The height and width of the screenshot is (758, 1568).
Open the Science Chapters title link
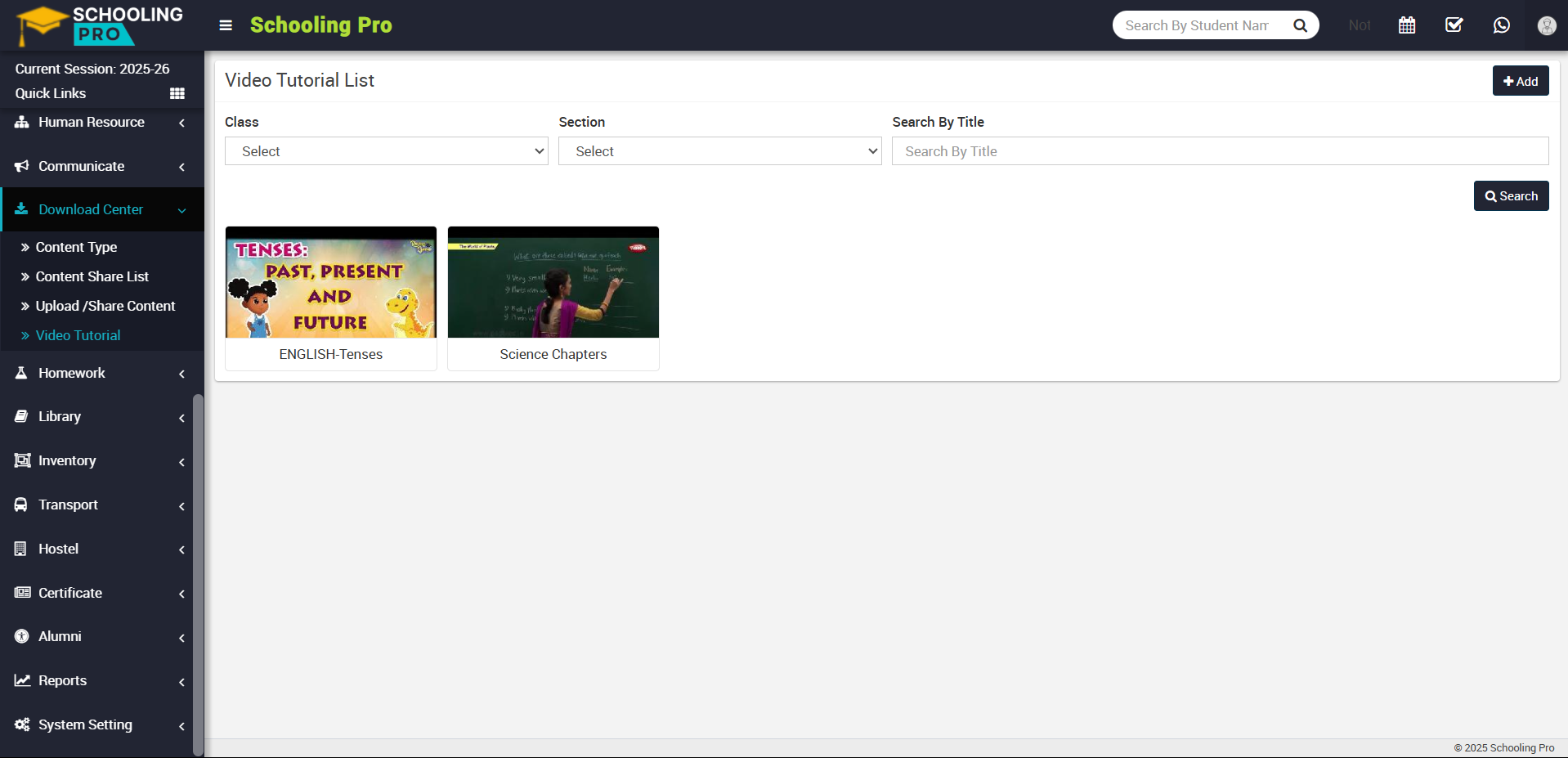tap(553, 354)
